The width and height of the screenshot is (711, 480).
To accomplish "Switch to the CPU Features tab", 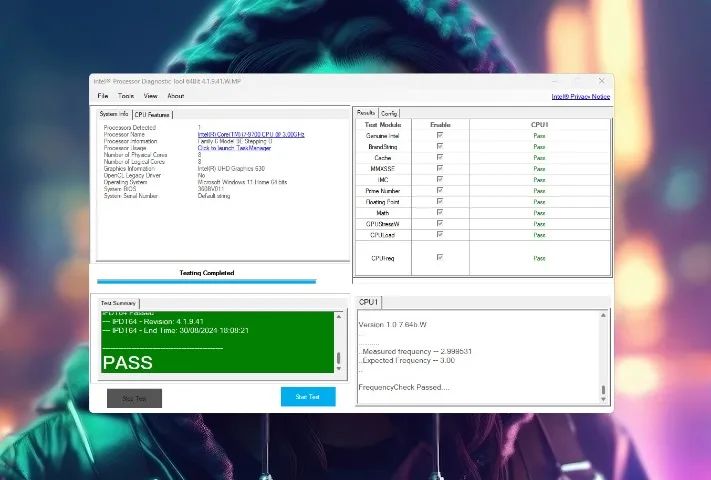I will (x=152, y=114).
